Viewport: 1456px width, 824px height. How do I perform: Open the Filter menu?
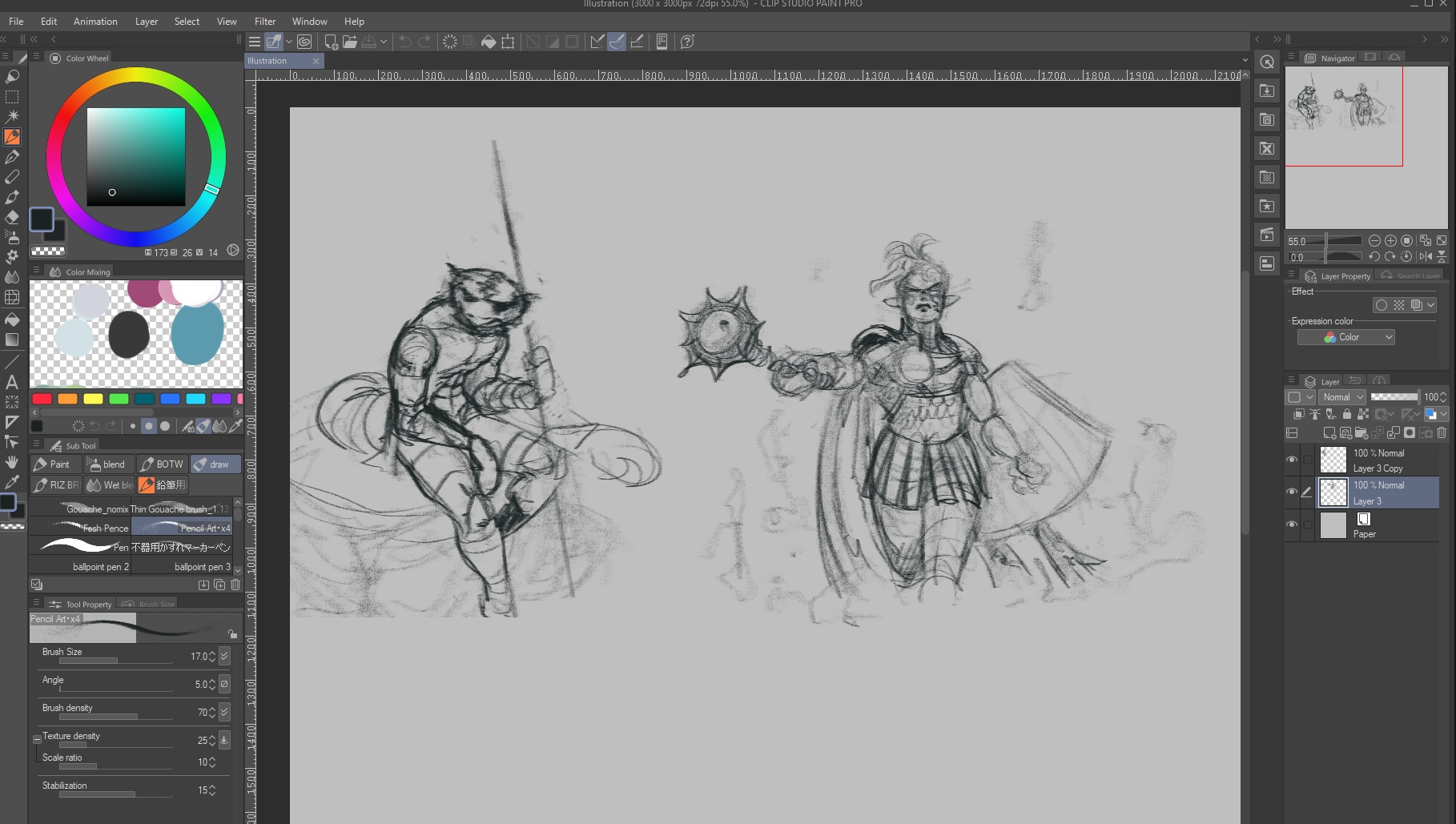265,22
